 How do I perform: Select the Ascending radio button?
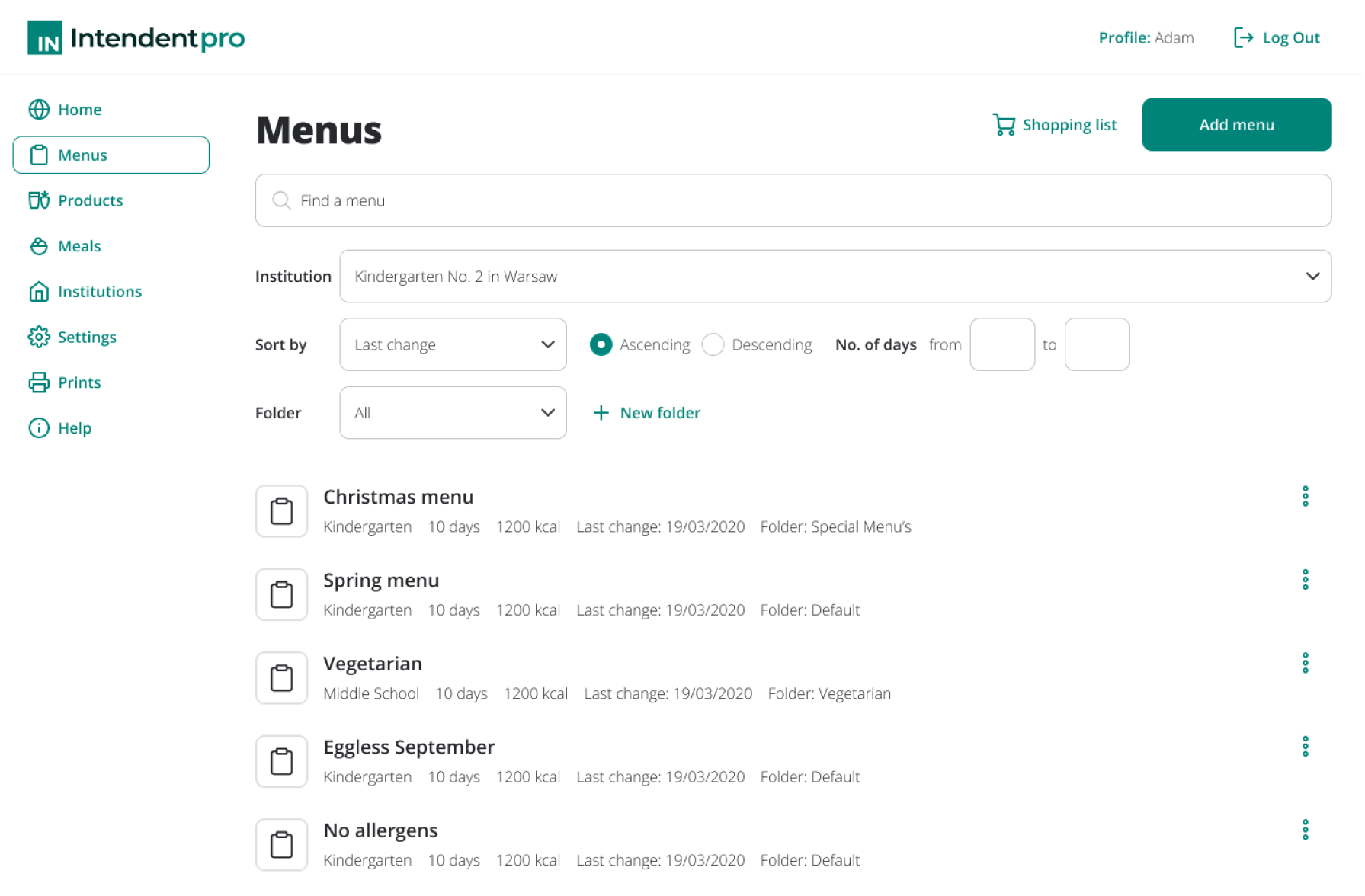pyautogui.click(x=601, y=344)
